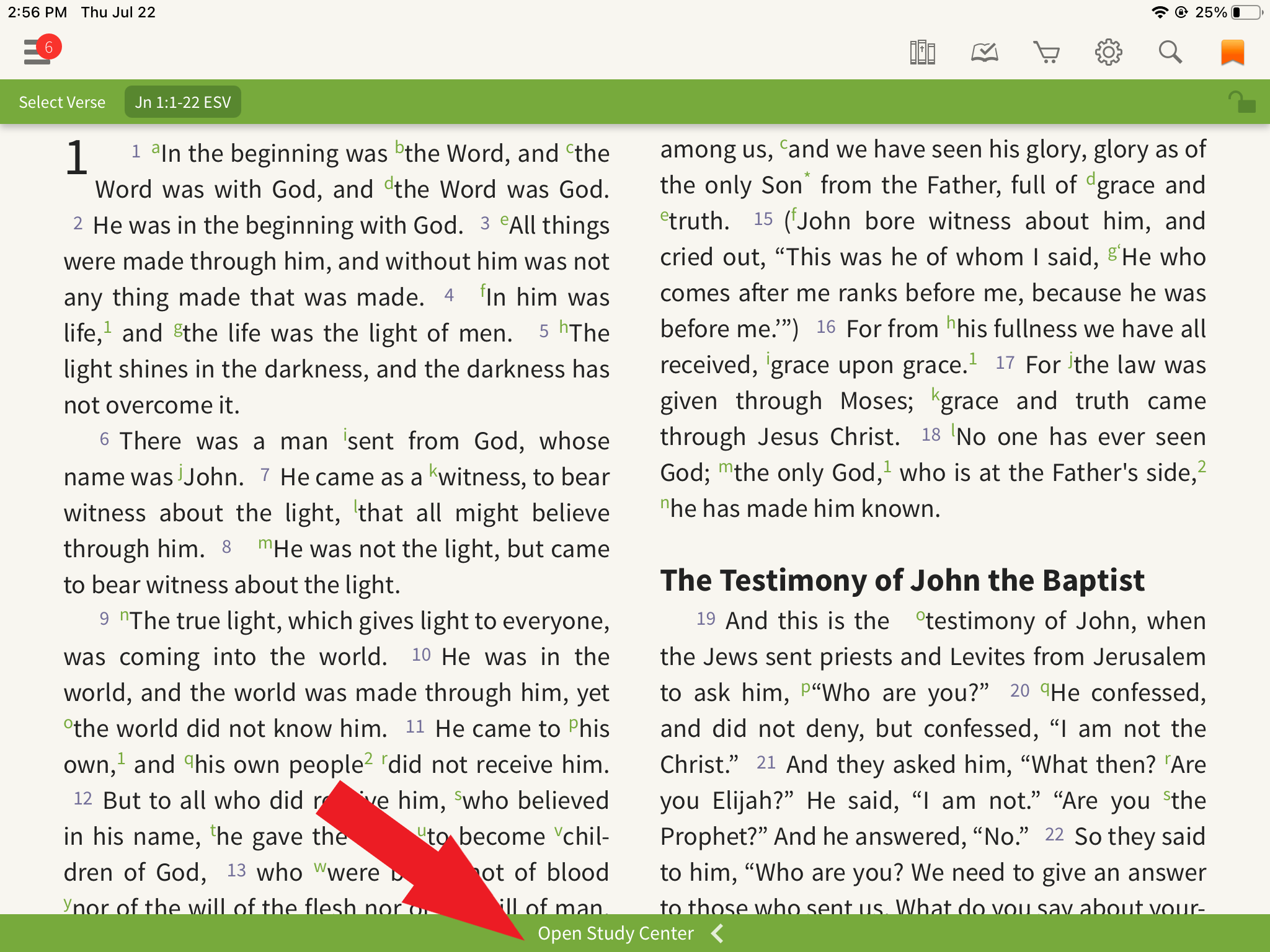Tap the red 6 notification badge
Image resolution: width=1270 pixels, height=952 pixels.
49,47
